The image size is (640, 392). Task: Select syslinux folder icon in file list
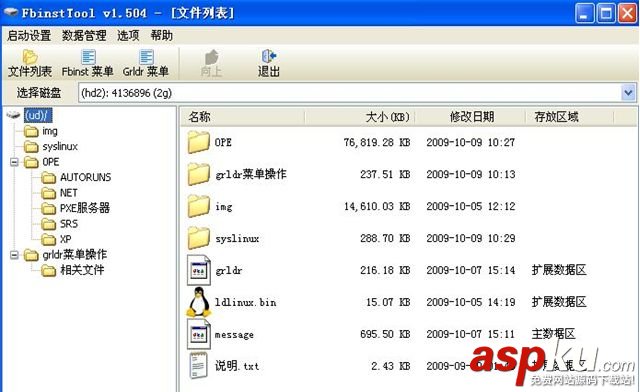(199, 238)
